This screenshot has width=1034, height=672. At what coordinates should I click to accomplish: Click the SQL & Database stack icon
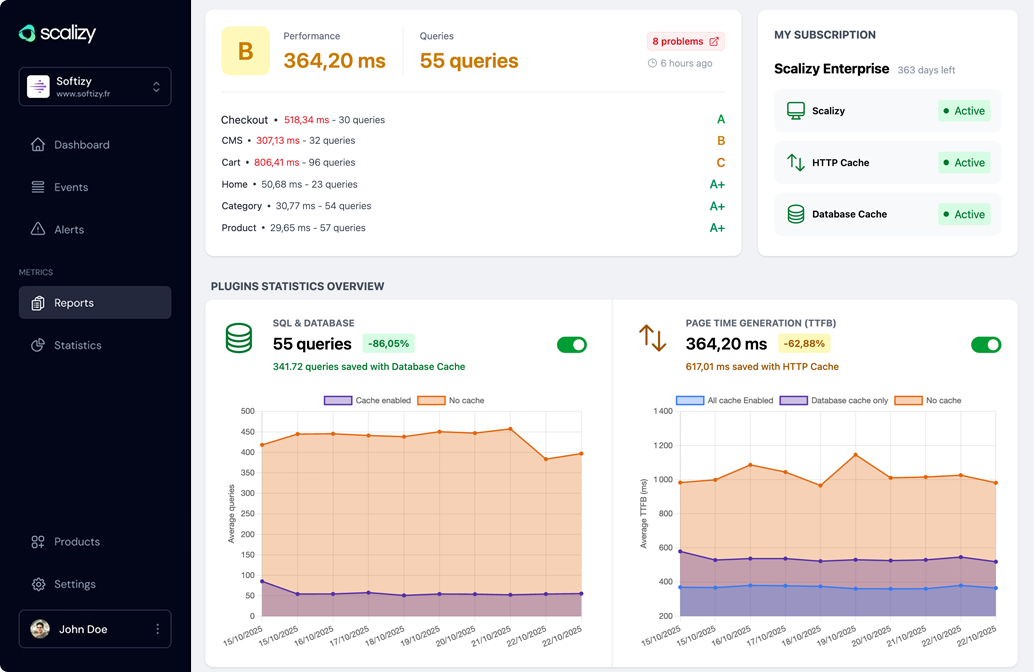[239, 338]
